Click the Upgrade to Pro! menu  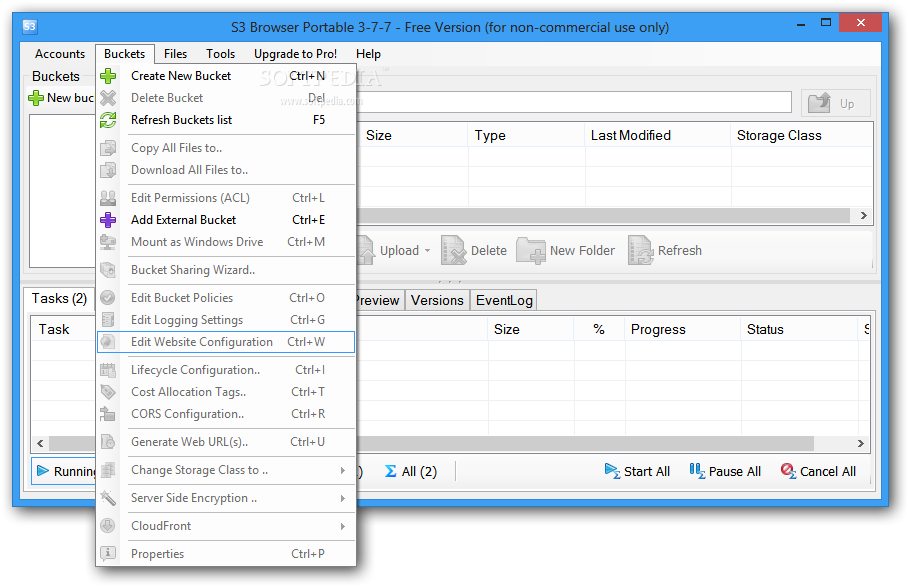pos(295,54)
